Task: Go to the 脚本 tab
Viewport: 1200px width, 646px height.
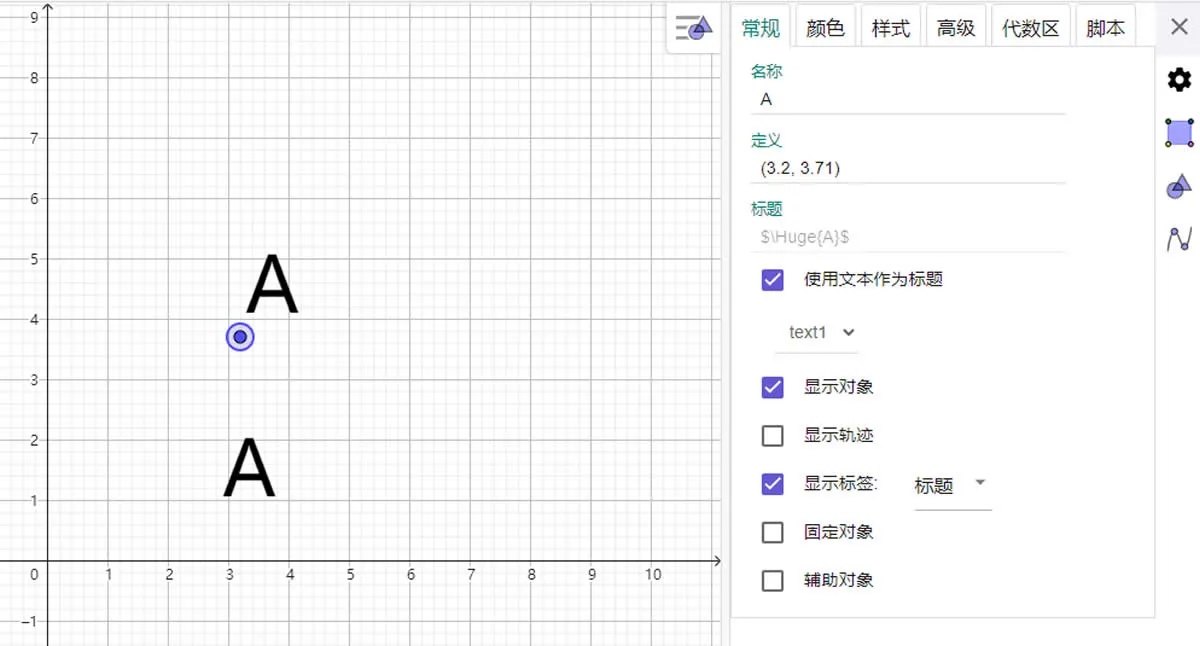Action: click(1105, 29)
